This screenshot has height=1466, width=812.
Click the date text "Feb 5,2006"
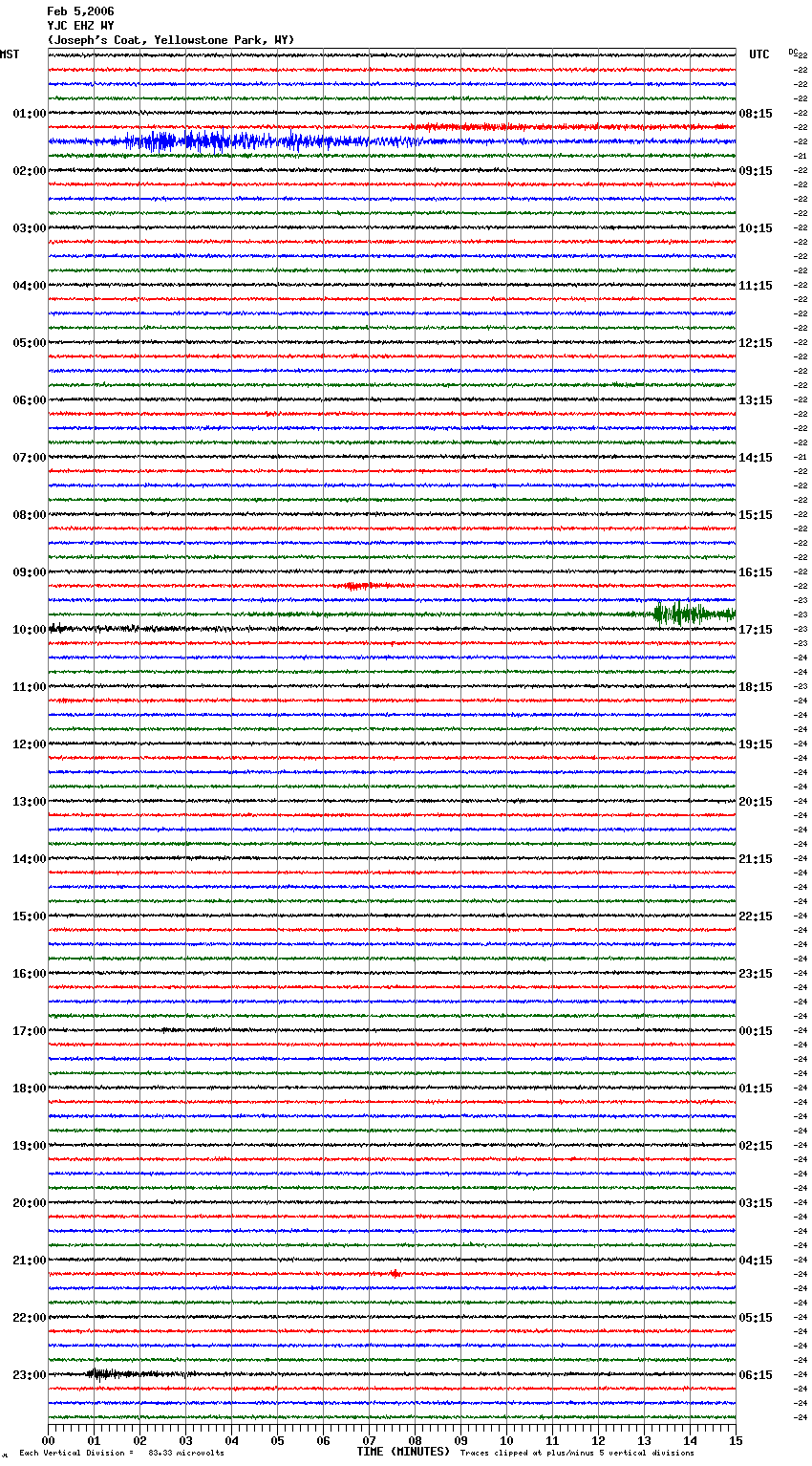coord(80,11)
